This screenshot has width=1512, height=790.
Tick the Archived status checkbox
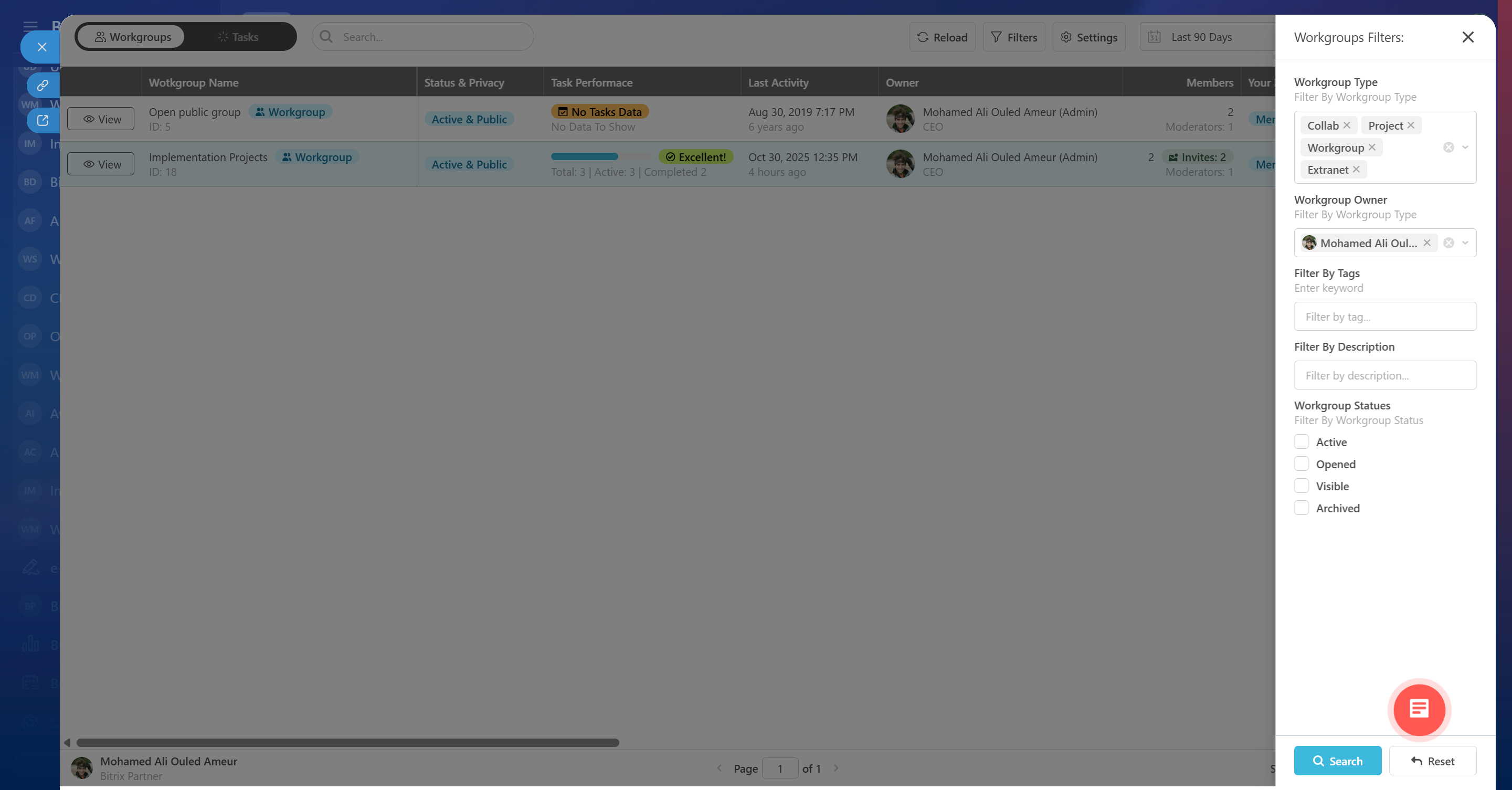1301,508
